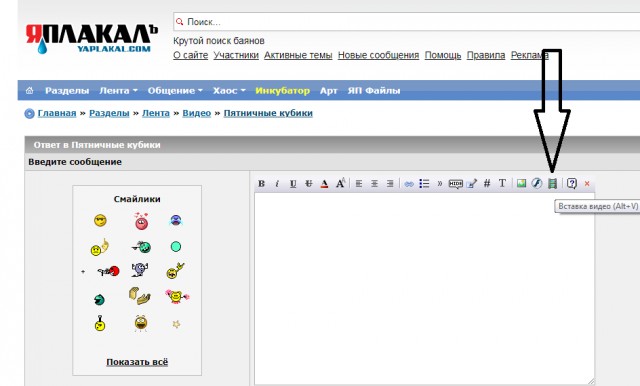This screenshot has width=640, height=386.
Task: Apply strikethrough formatting
Action: pos(309,184)
